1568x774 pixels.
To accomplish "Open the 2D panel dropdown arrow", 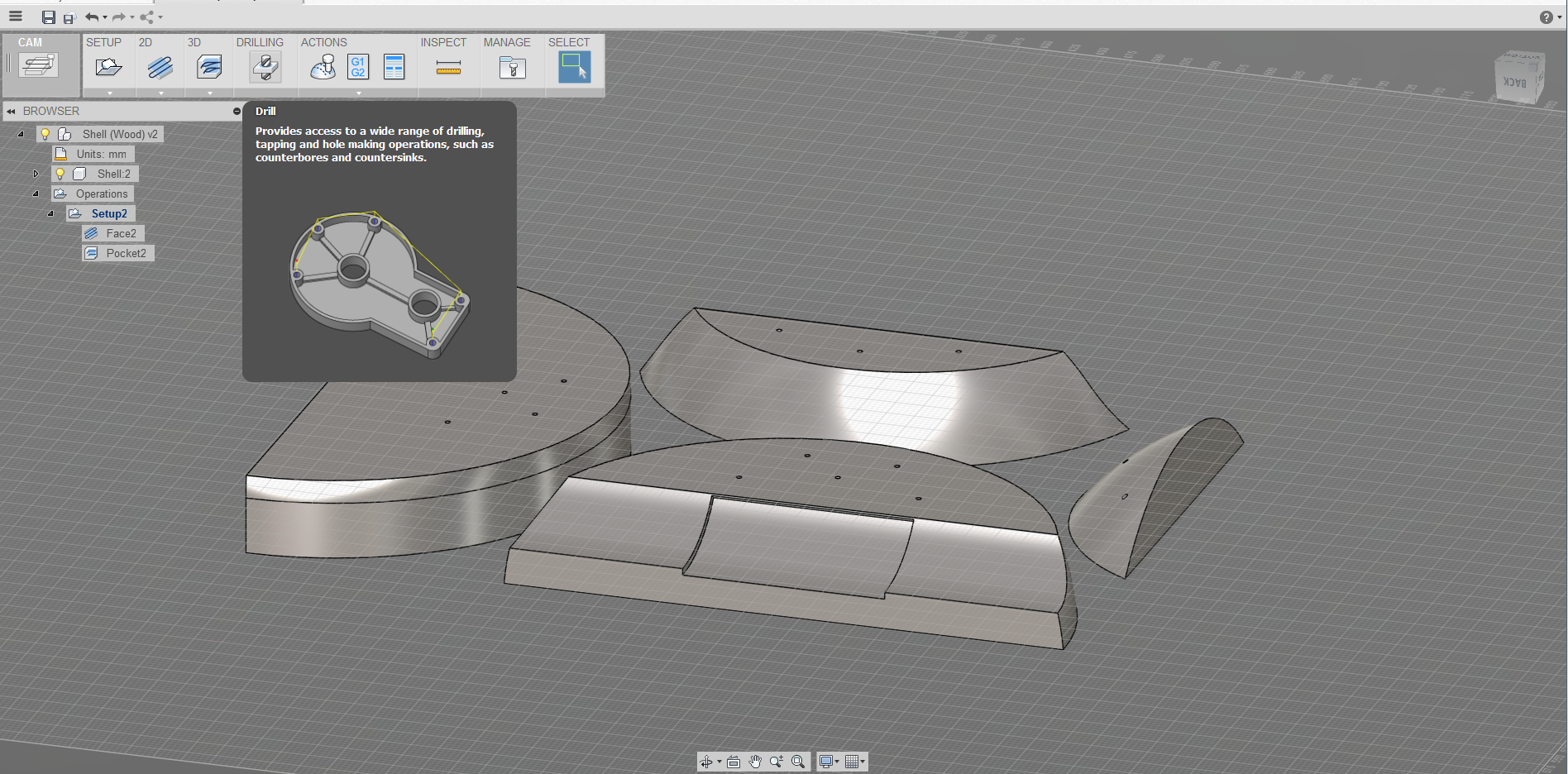I will [x=160, y=93].
